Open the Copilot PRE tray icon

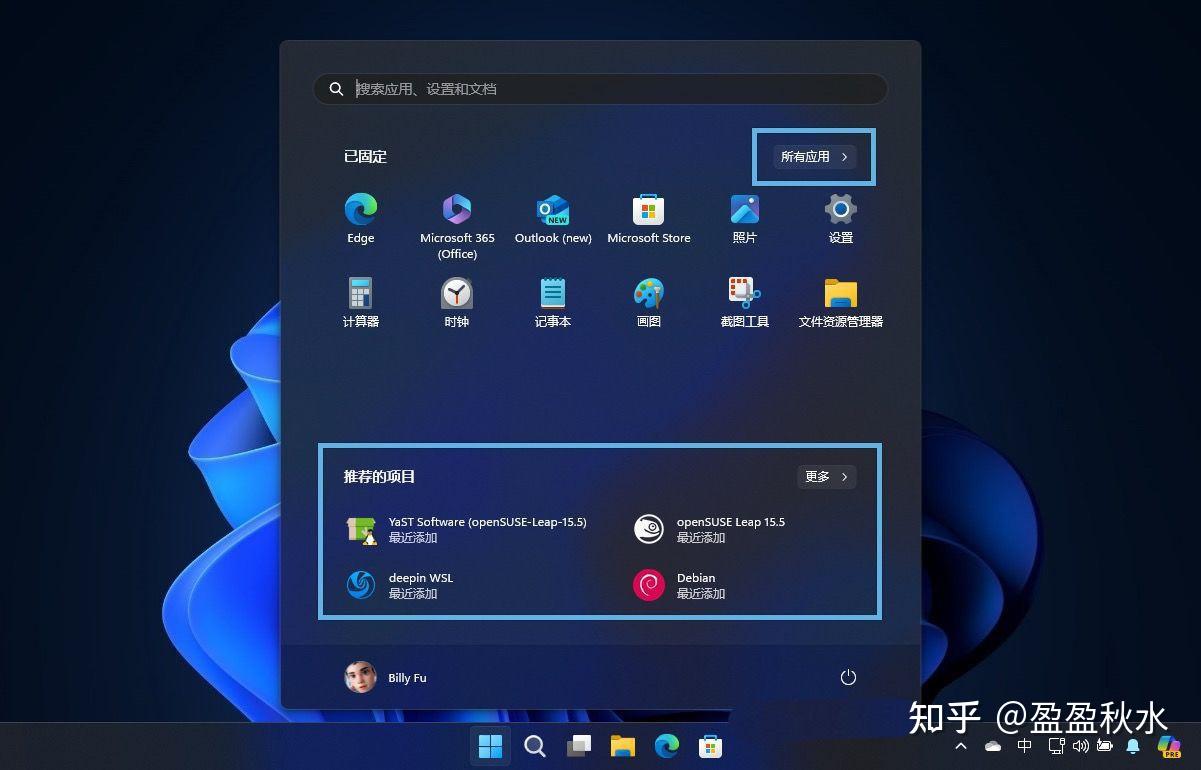tap(1168, 746)
